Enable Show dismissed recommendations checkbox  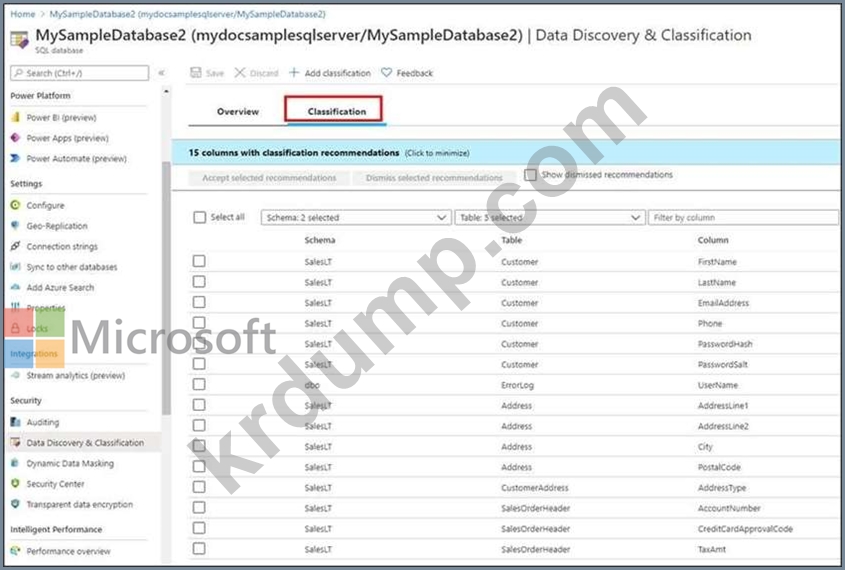[531, 175]
